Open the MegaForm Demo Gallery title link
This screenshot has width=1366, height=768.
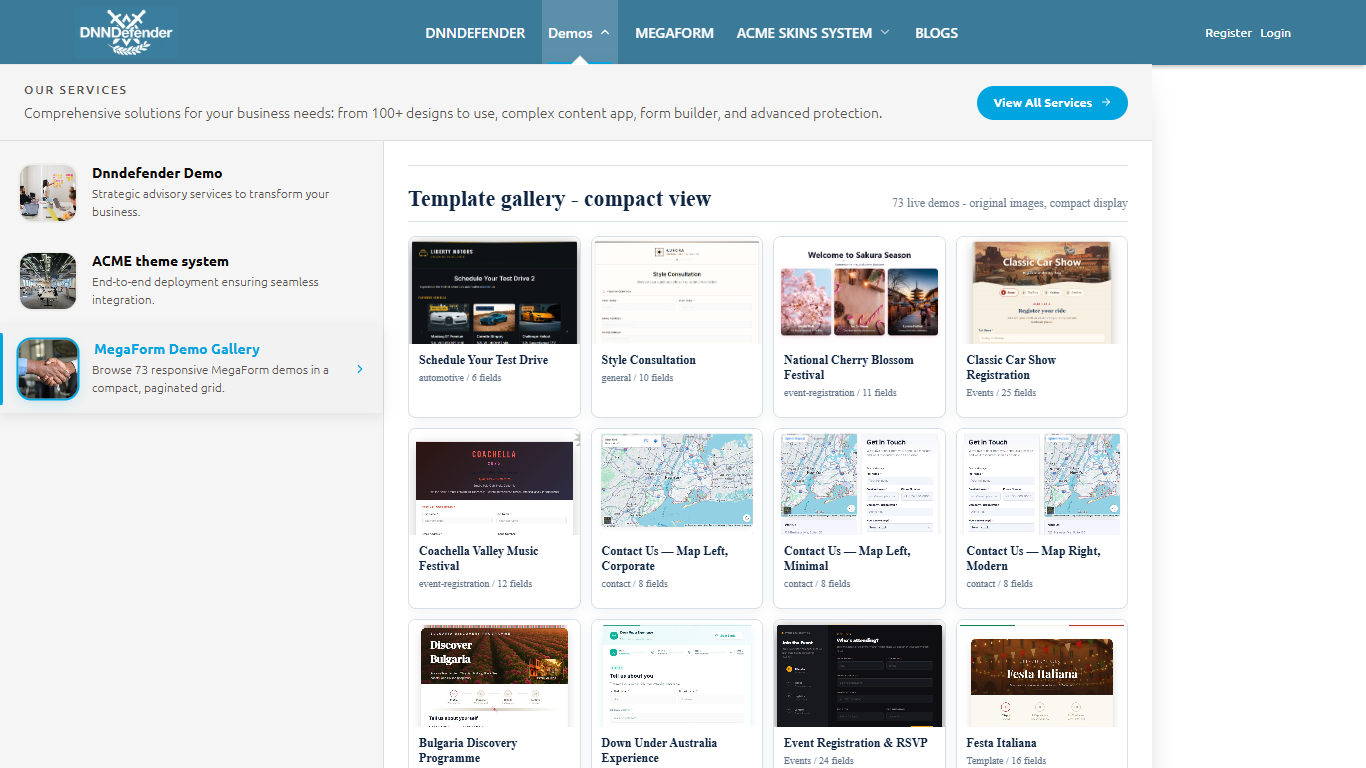coord(177,349)
